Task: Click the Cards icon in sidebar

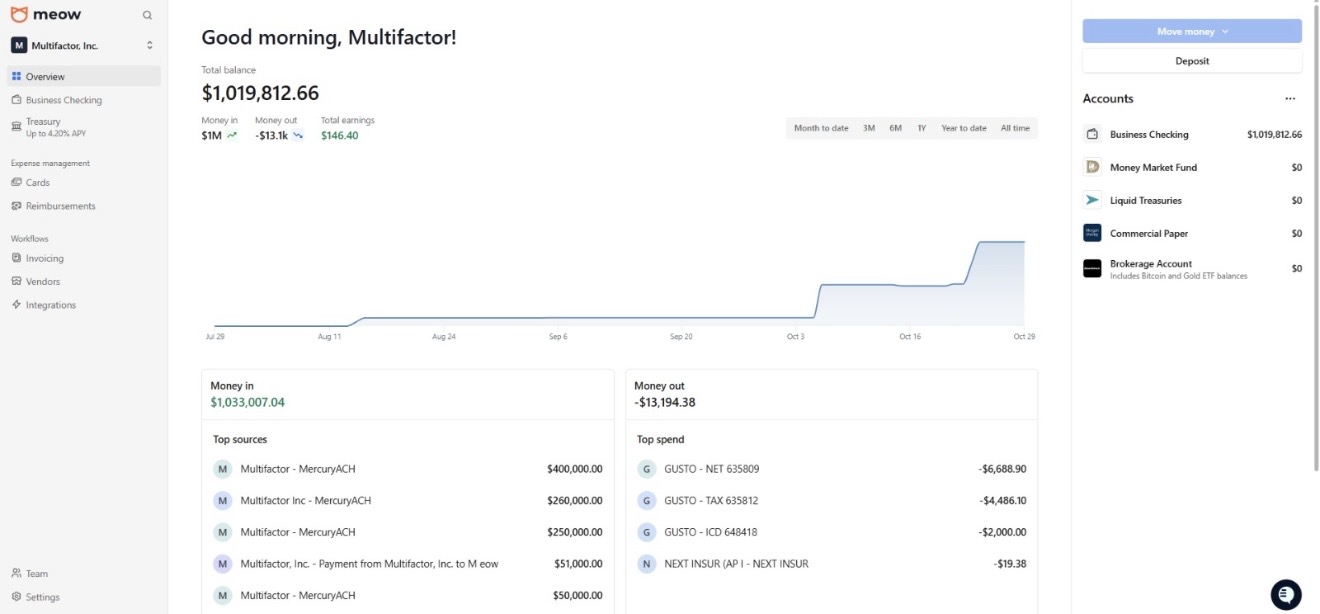Action: (x=16, y=183)
